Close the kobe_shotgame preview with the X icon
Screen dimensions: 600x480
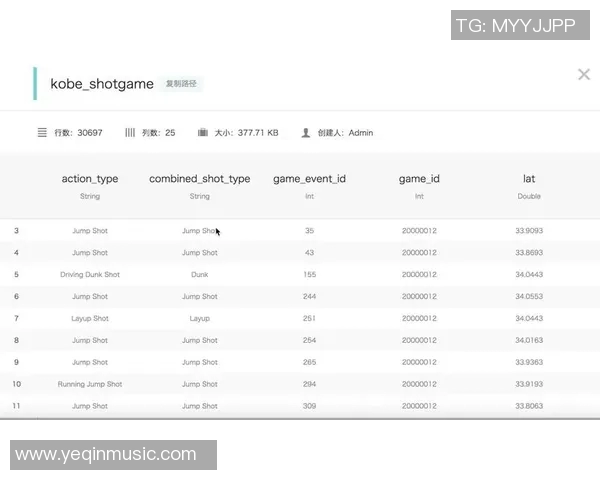pos(584,74)
